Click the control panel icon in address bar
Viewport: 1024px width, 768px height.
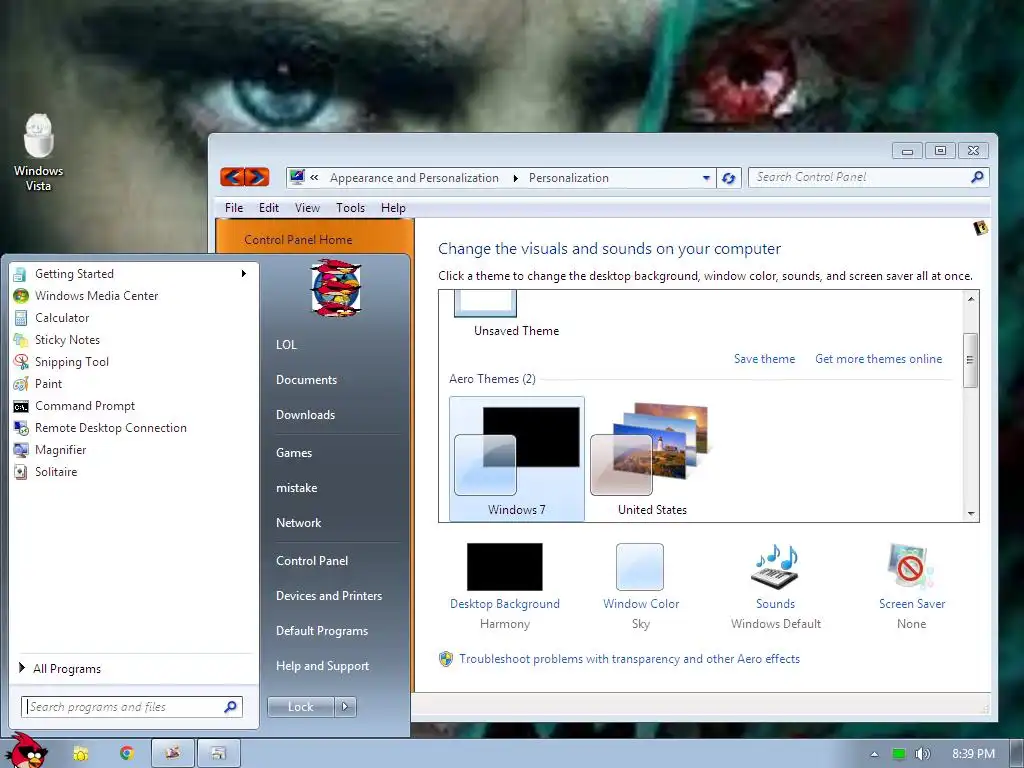click(297, 177)
